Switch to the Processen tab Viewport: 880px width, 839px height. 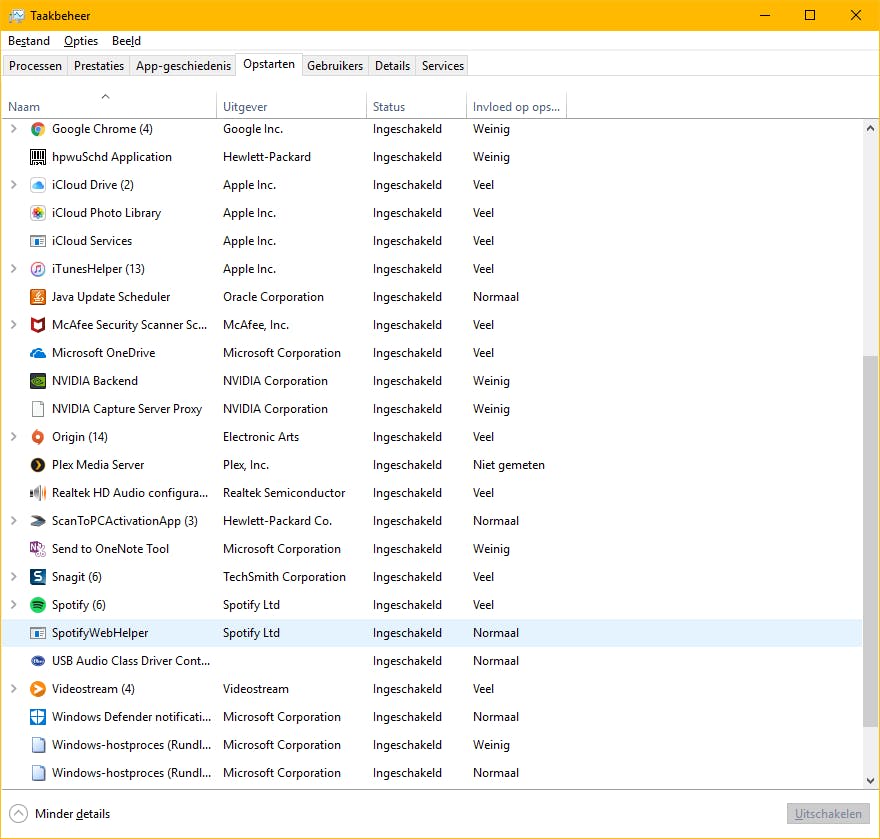point(35,66)
